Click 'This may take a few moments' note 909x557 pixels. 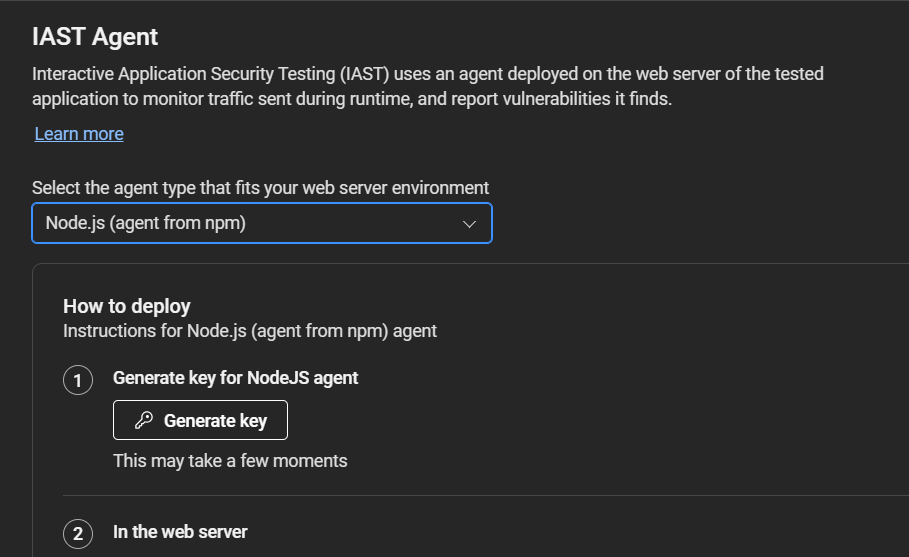(230, 461)
